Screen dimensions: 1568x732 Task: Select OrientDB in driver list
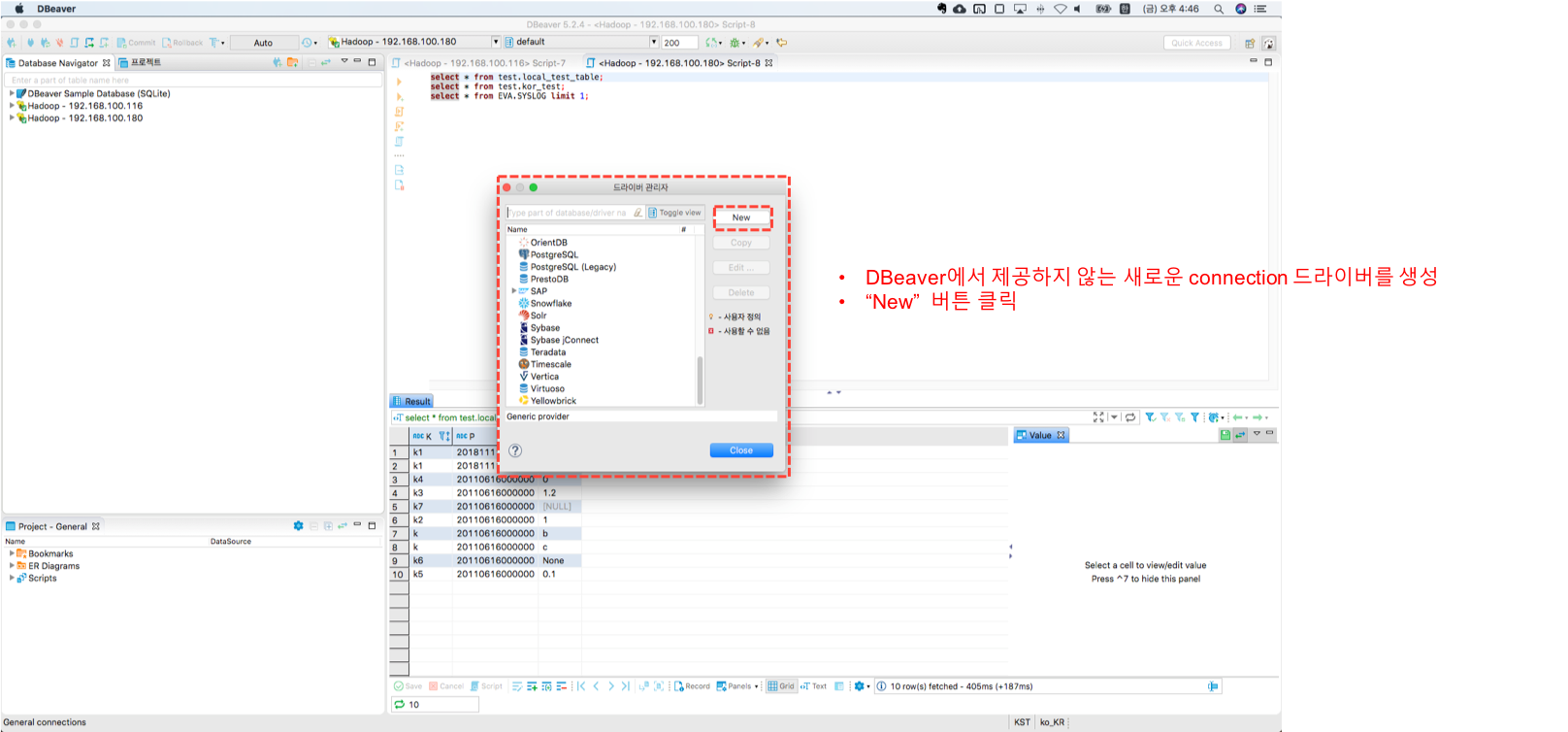pyautogui.click(x=548, y=243)
